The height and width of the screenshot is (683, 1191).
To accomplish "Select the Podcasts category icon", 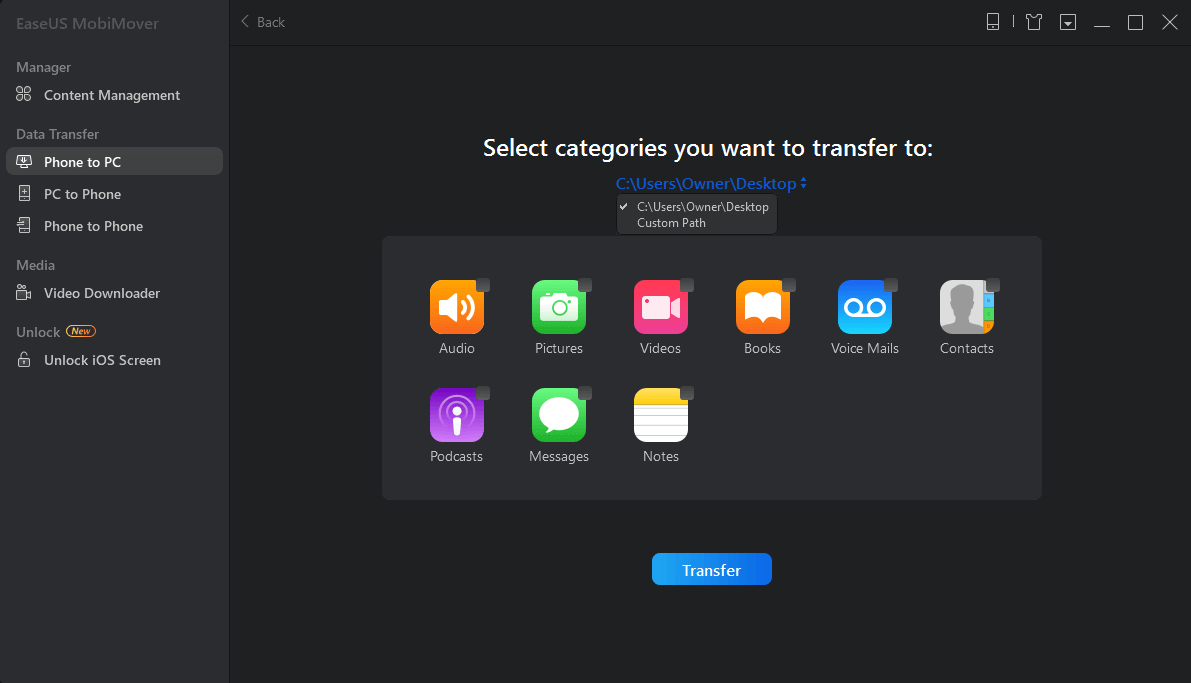I will click(x=456, y=414).
